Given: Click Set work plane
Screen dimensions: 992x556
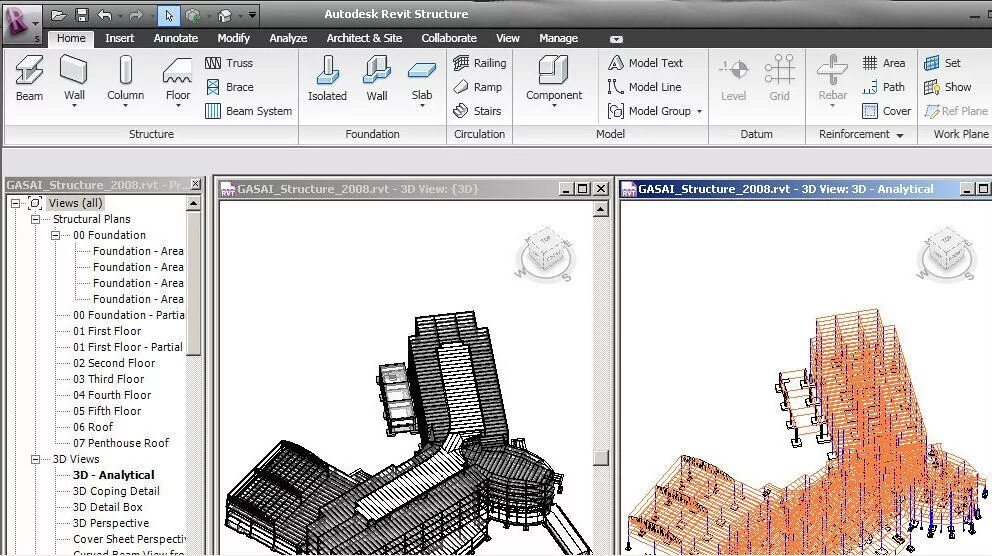Looking at the screenshot, I should [942, 63].
